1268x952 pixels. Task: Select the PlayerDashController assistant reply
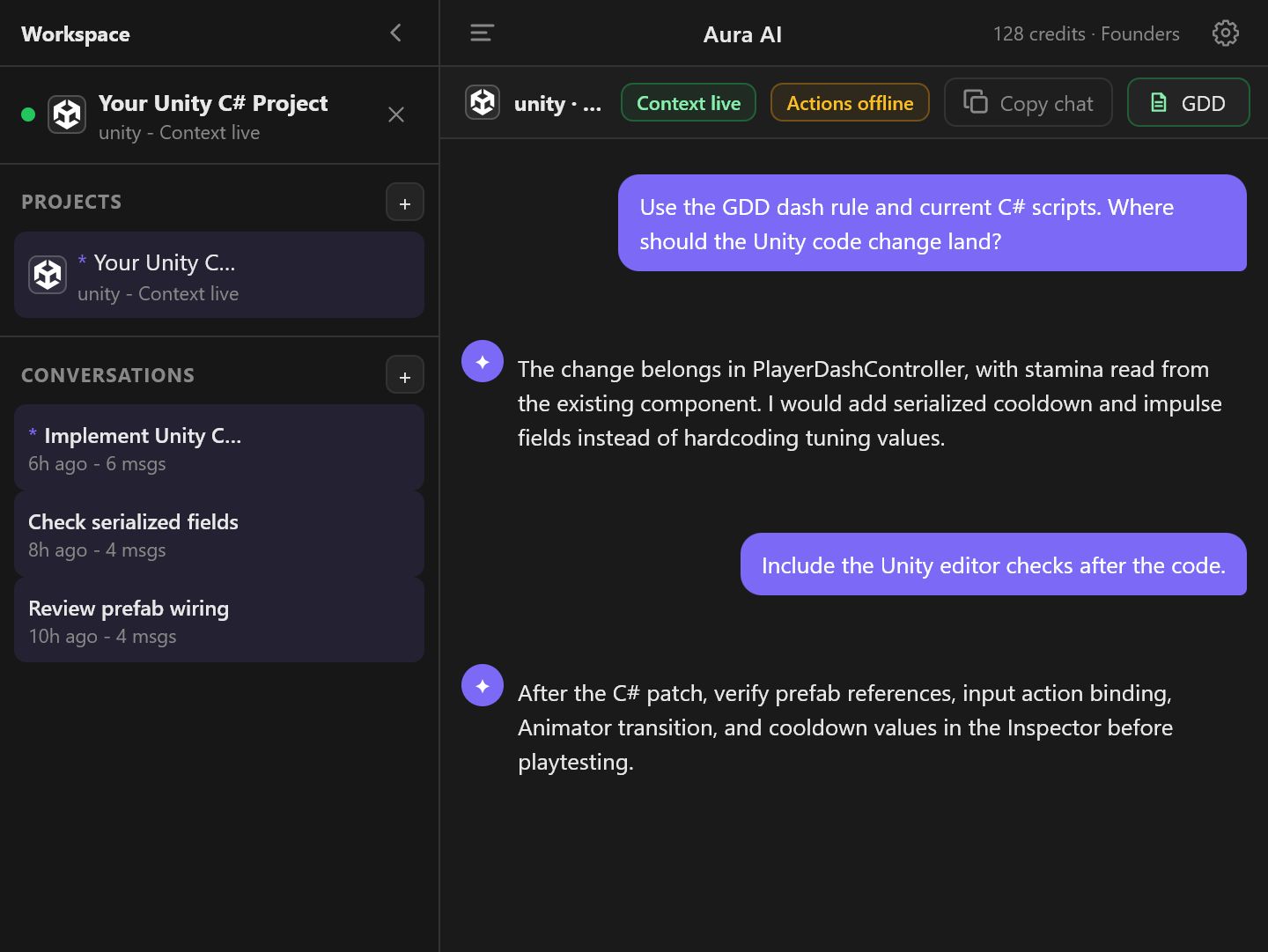pos(870,403)
